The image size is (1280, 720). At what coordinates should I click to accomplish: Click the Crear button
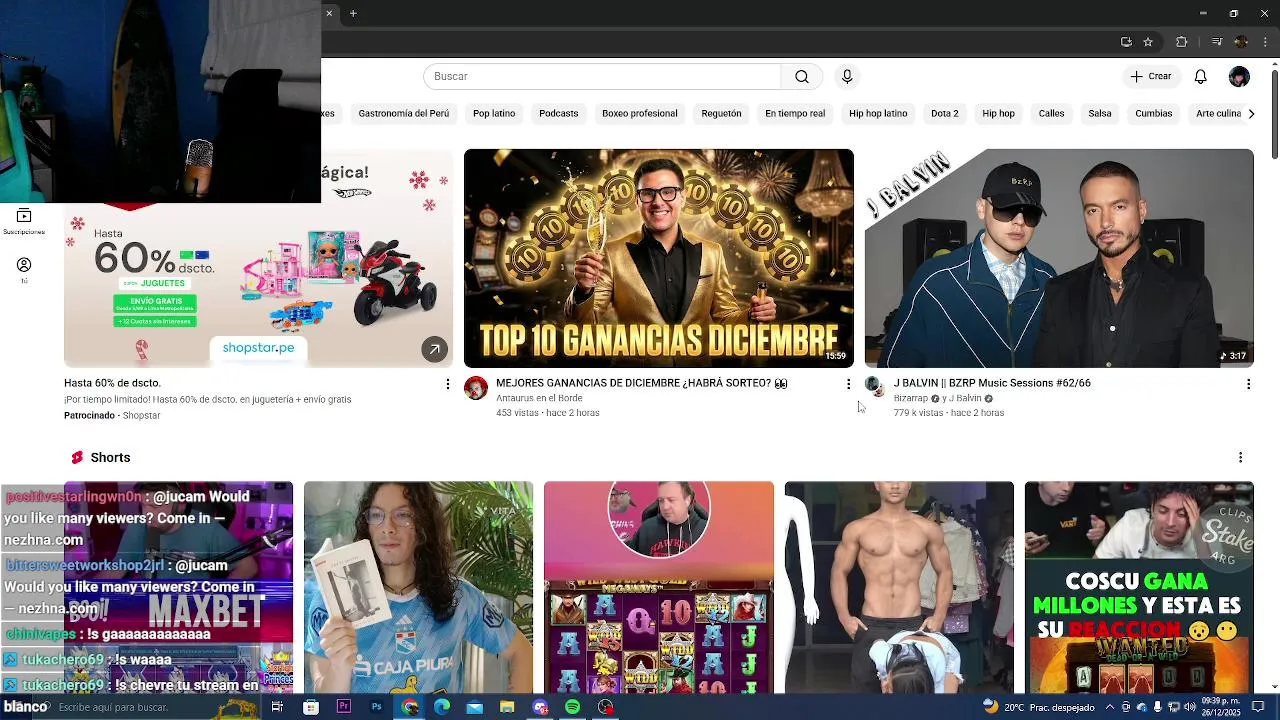click(1151, 77)
